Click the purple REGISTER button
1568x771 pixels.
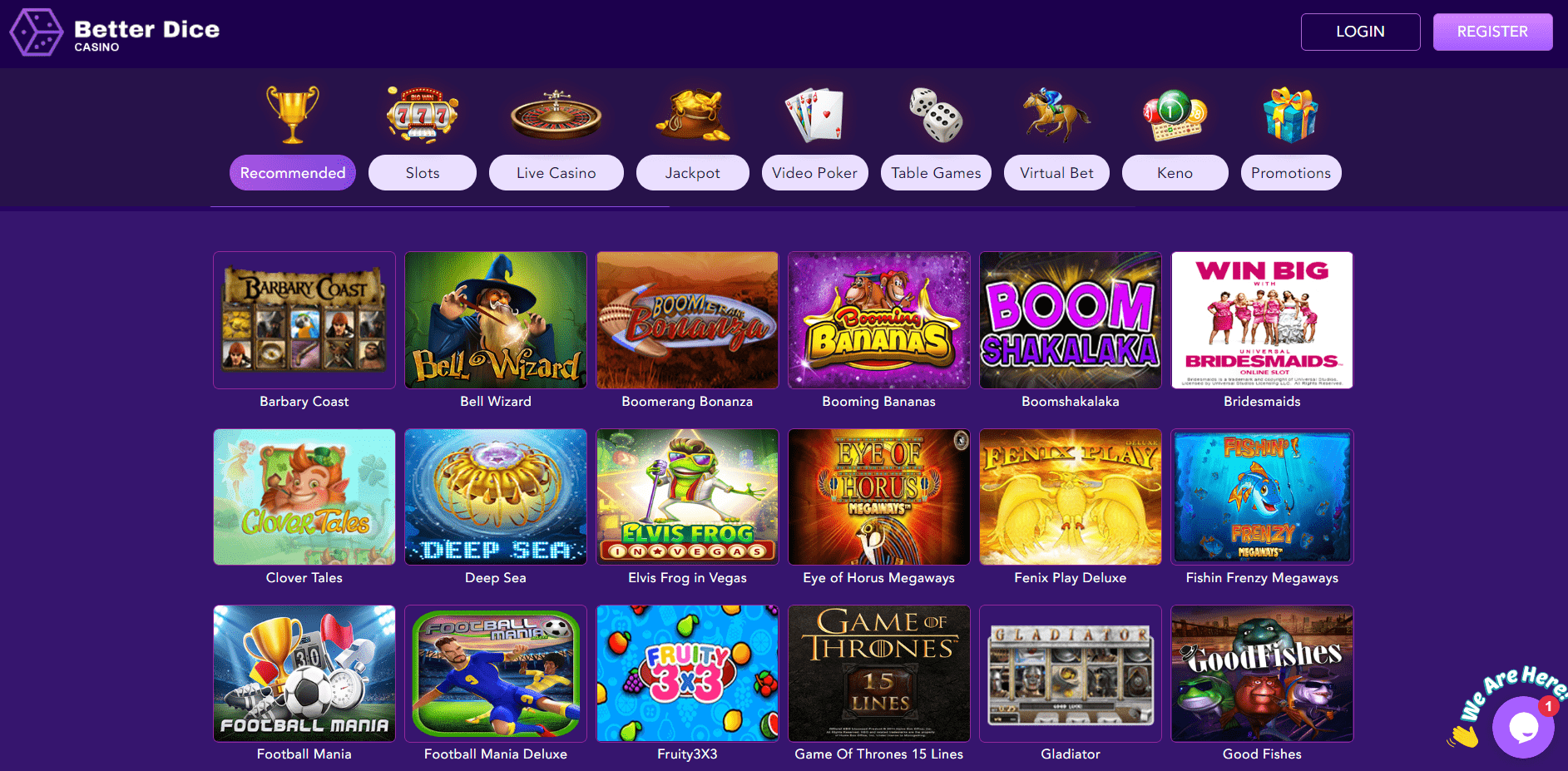1493,32
